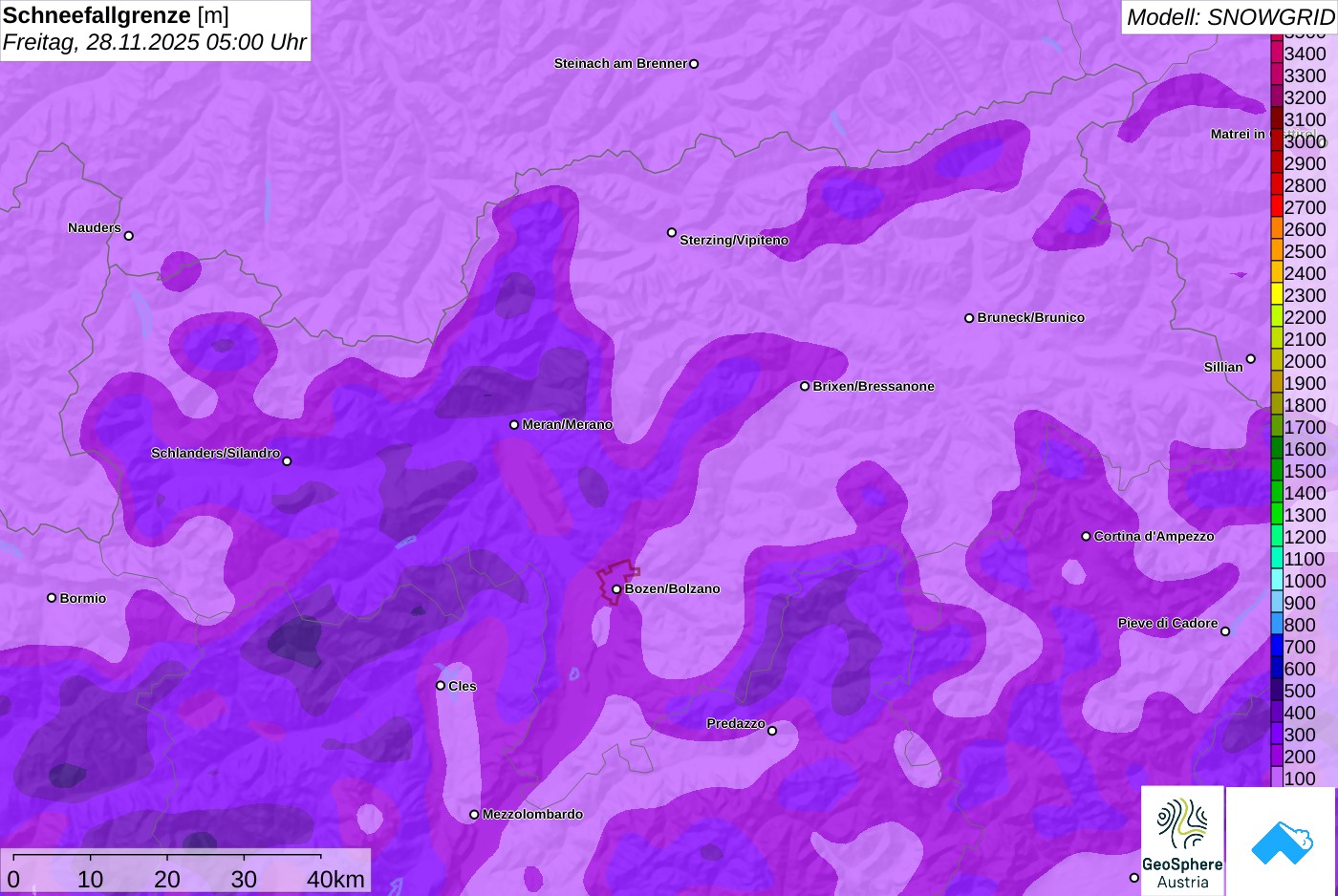Click the 0 mark on scale bar
This screenshot has height=896, width=1338.
click(x=13, y=879)
